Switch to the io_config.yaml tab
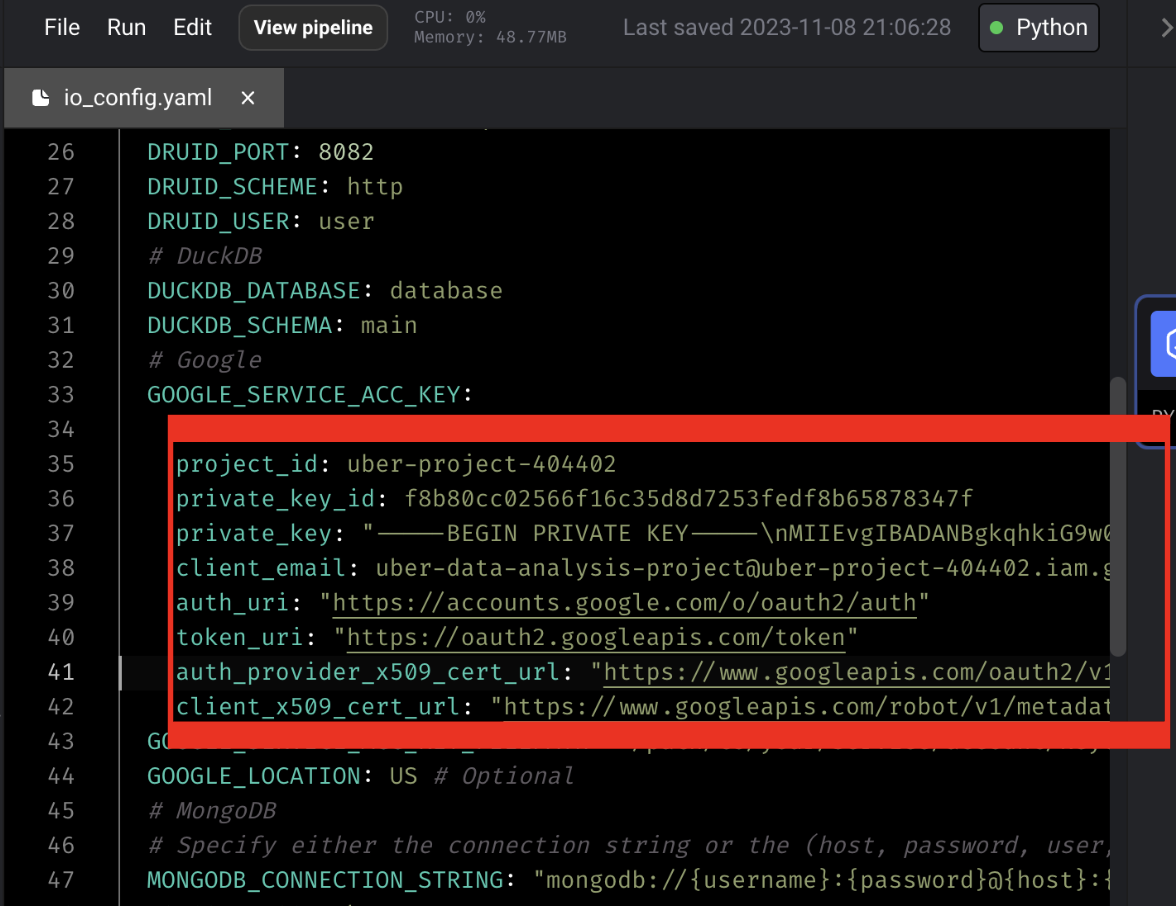Image resolution: width=1176 pixels, height=906 pixels. tap(138, 98)
